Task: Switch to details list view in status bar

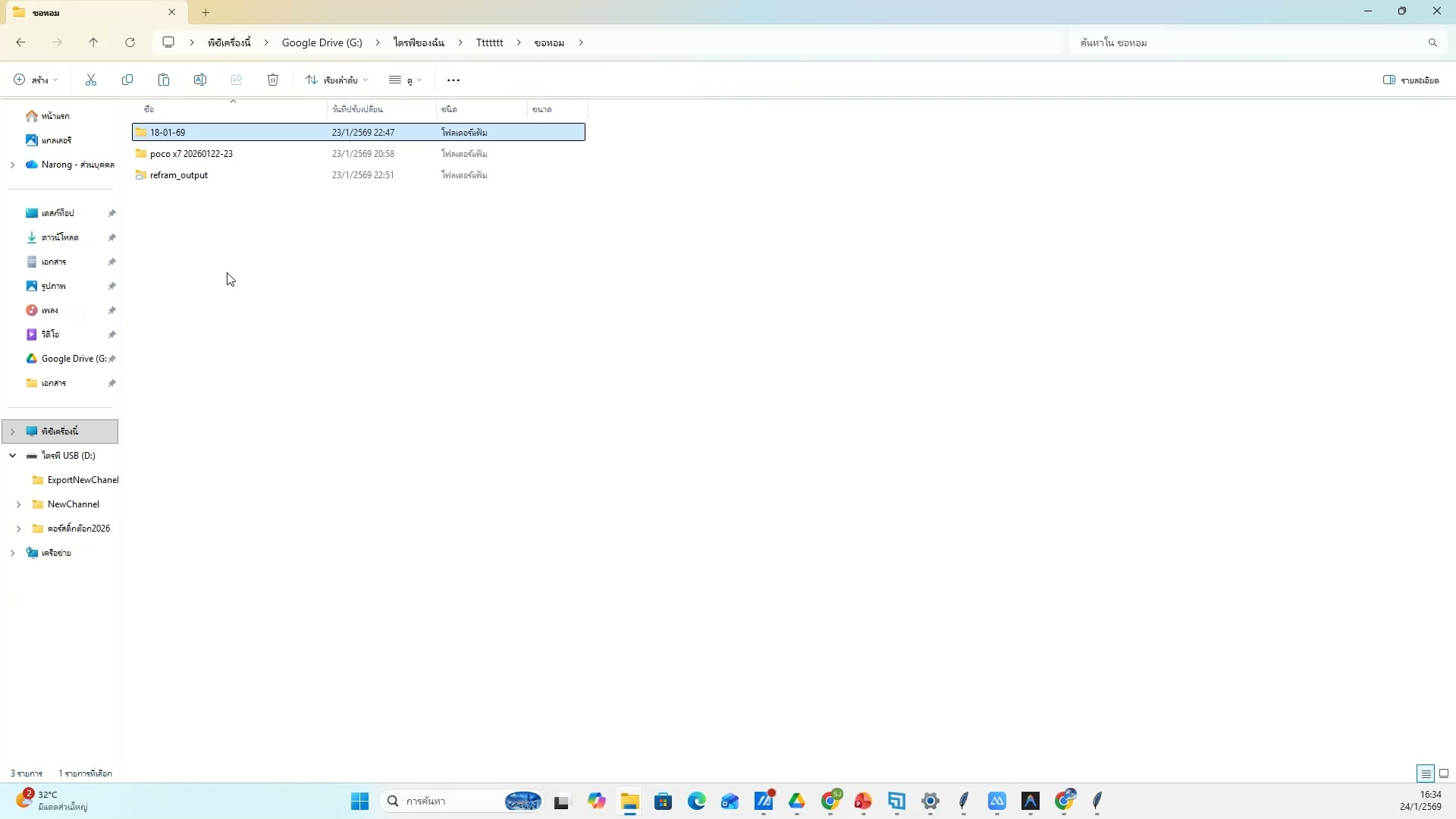Action: click(1426, 773)
